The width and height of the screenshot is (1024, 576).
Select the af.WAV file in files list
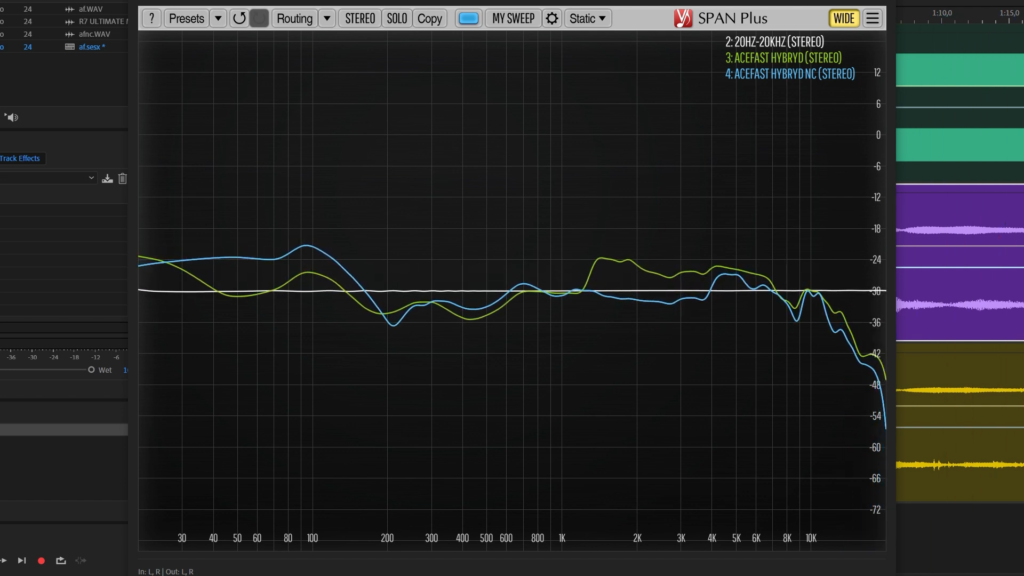(x=91, y=9)
